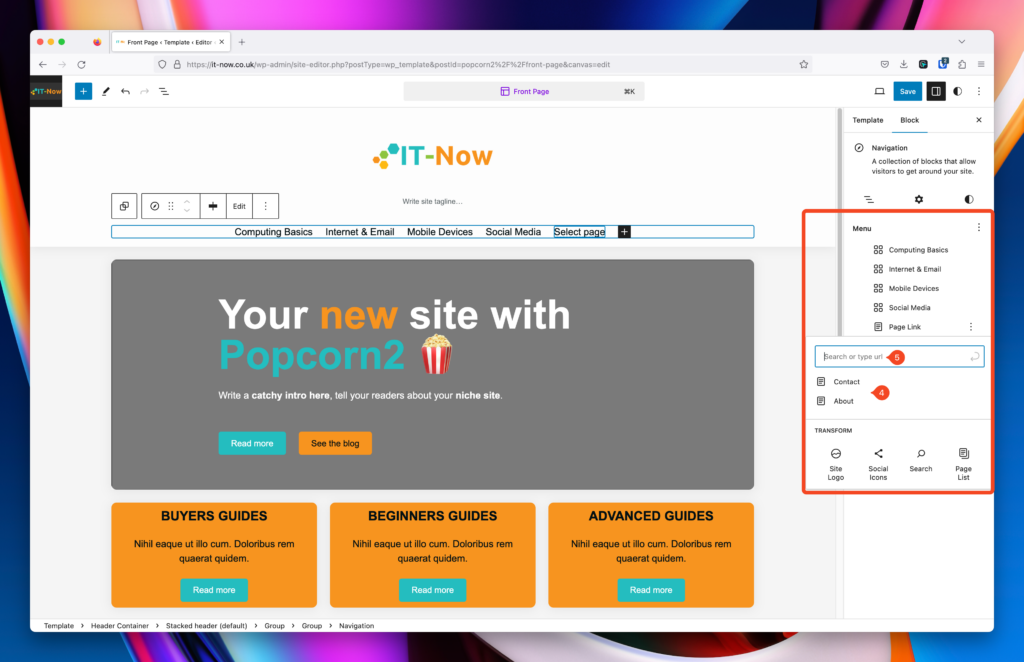Click Read more under Buyers Guides
This screenshot has width=1024, height=662.
coord(214,590)
